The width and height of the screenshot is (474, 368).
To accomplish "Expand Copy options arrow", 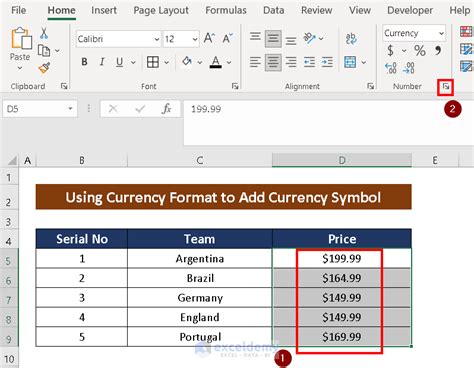I will tap(57, 51).
